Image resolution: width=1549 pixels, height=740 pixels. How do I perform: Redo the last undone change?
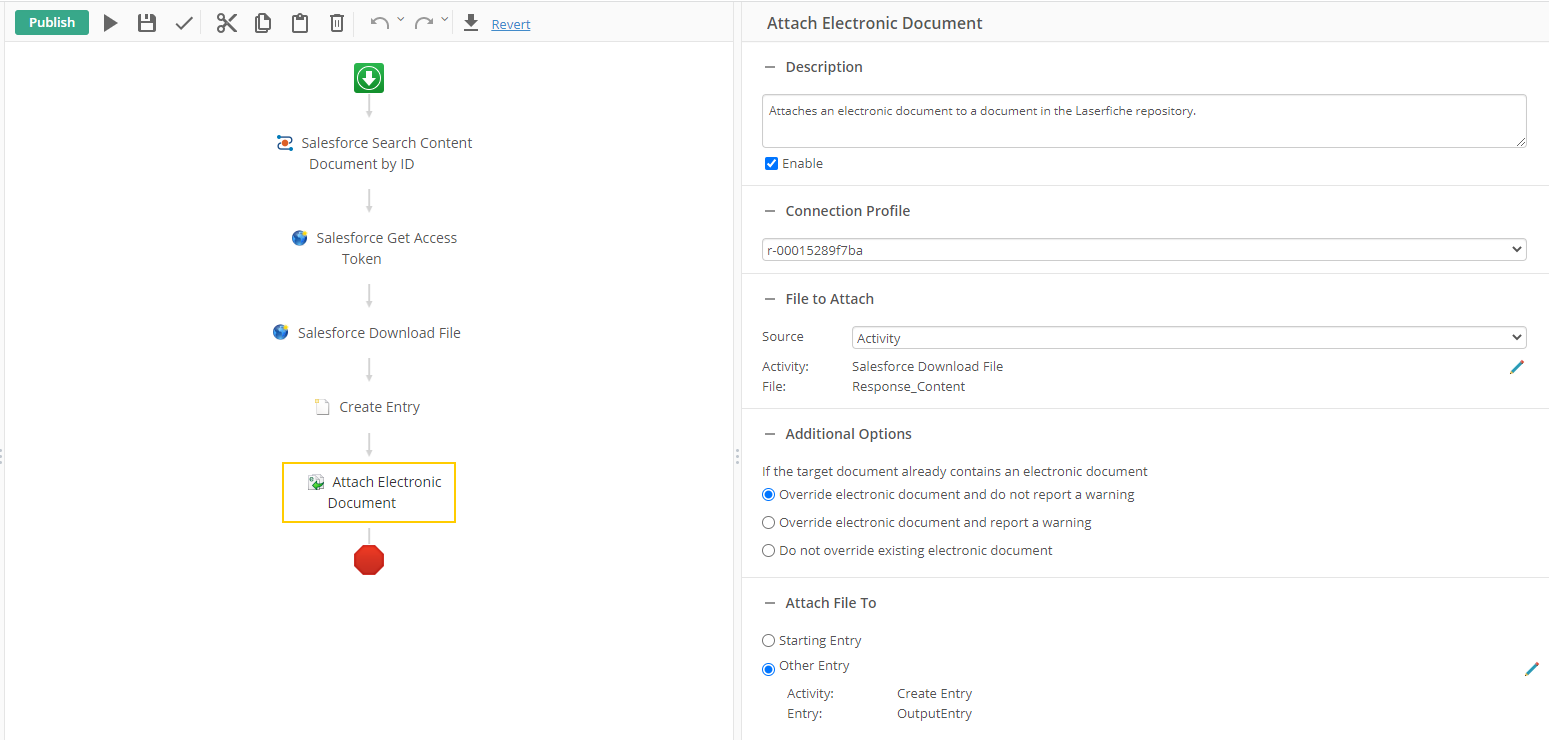pyautogui.click(x=424, y=23)
